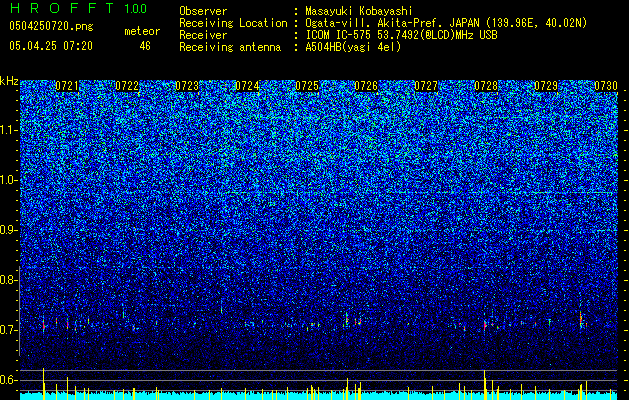The image size is (629, 400).
Task: Select observer name Masayuki Kobayashi
Action: [x=359, y=11]
